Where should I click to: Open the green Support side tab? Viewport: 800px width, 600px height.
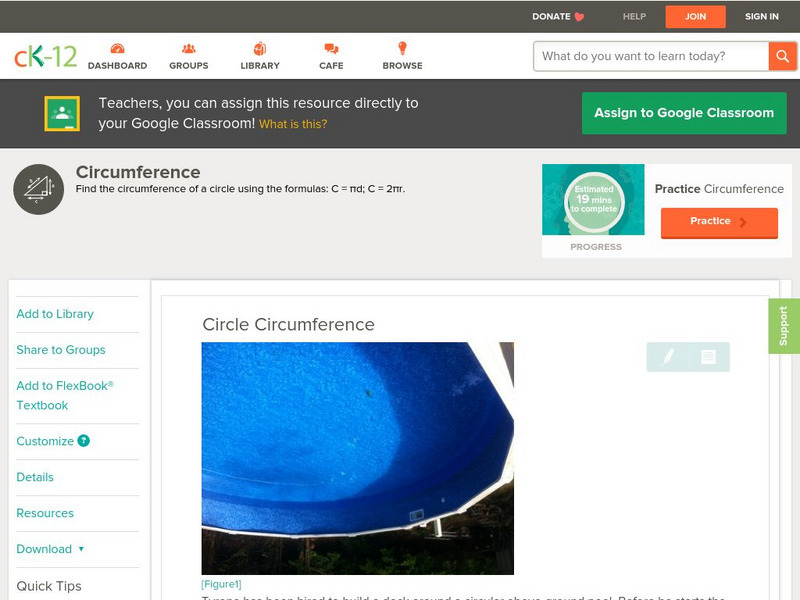[784, 326]
